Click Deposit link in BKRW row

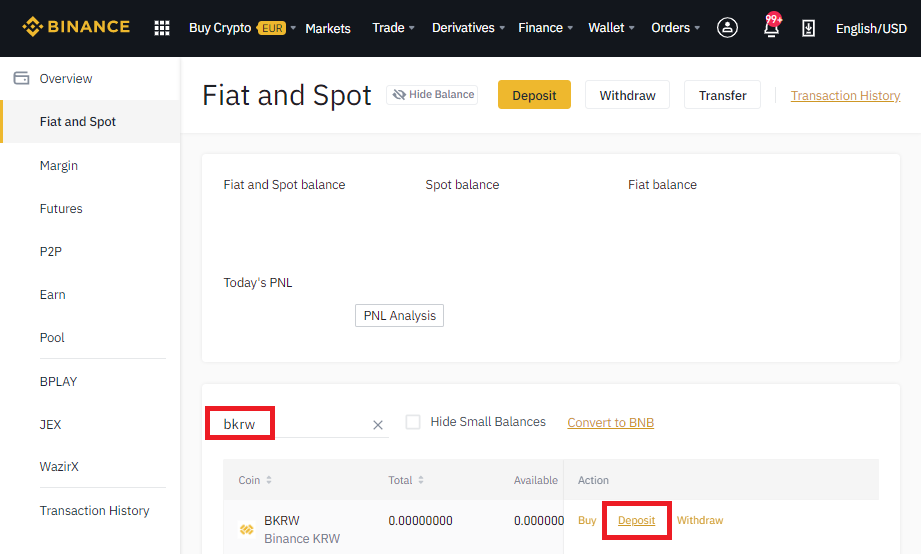click(x=636, y=521)
